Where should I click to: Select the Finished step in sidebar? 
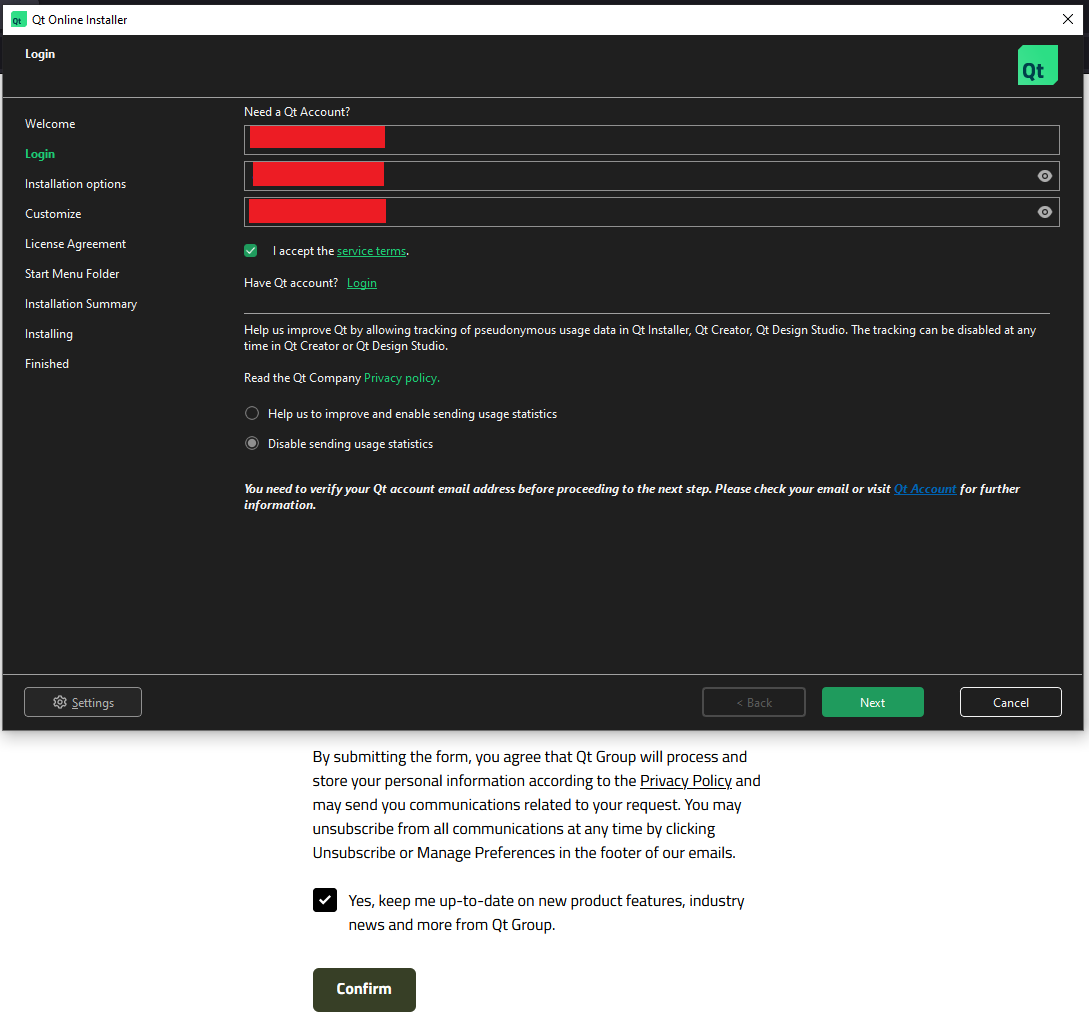coord(47,363)
